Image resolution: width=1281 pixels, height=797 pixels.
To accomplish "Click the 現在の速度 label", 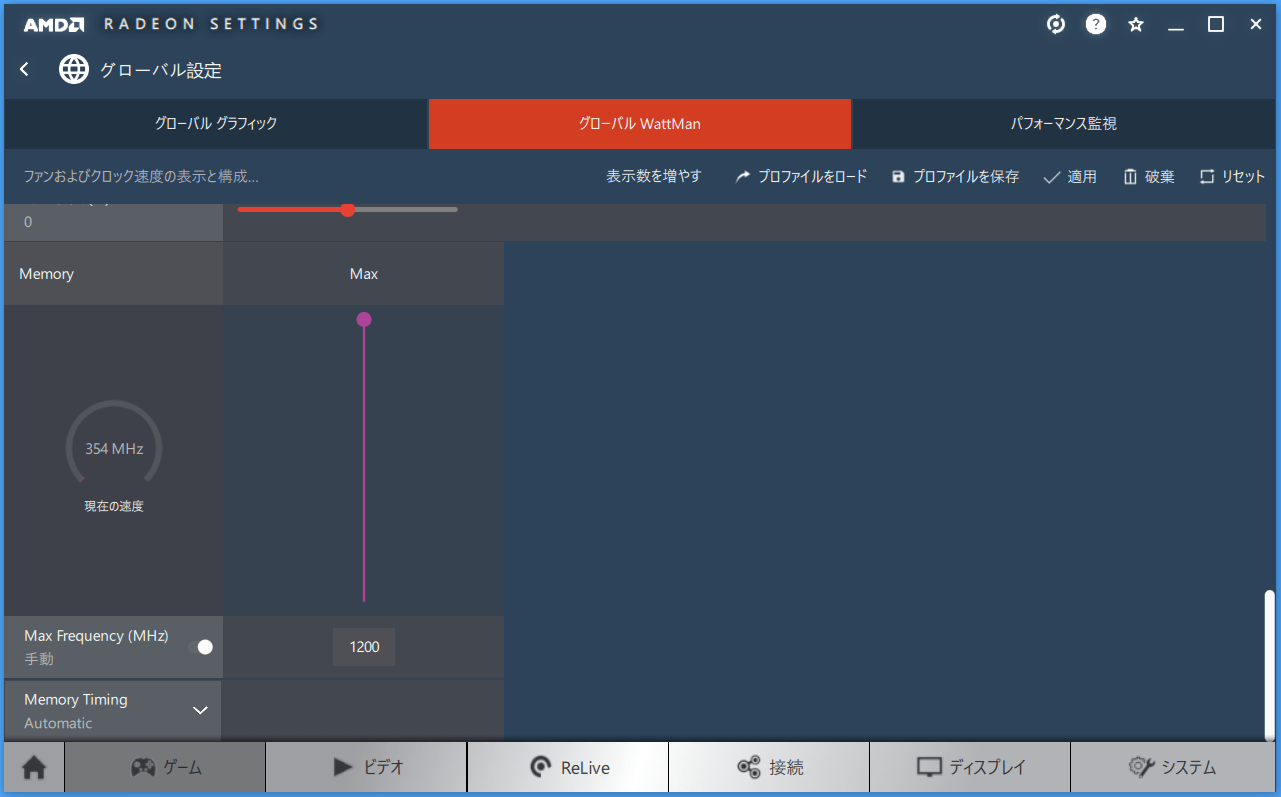I will (x=114, y=507).
